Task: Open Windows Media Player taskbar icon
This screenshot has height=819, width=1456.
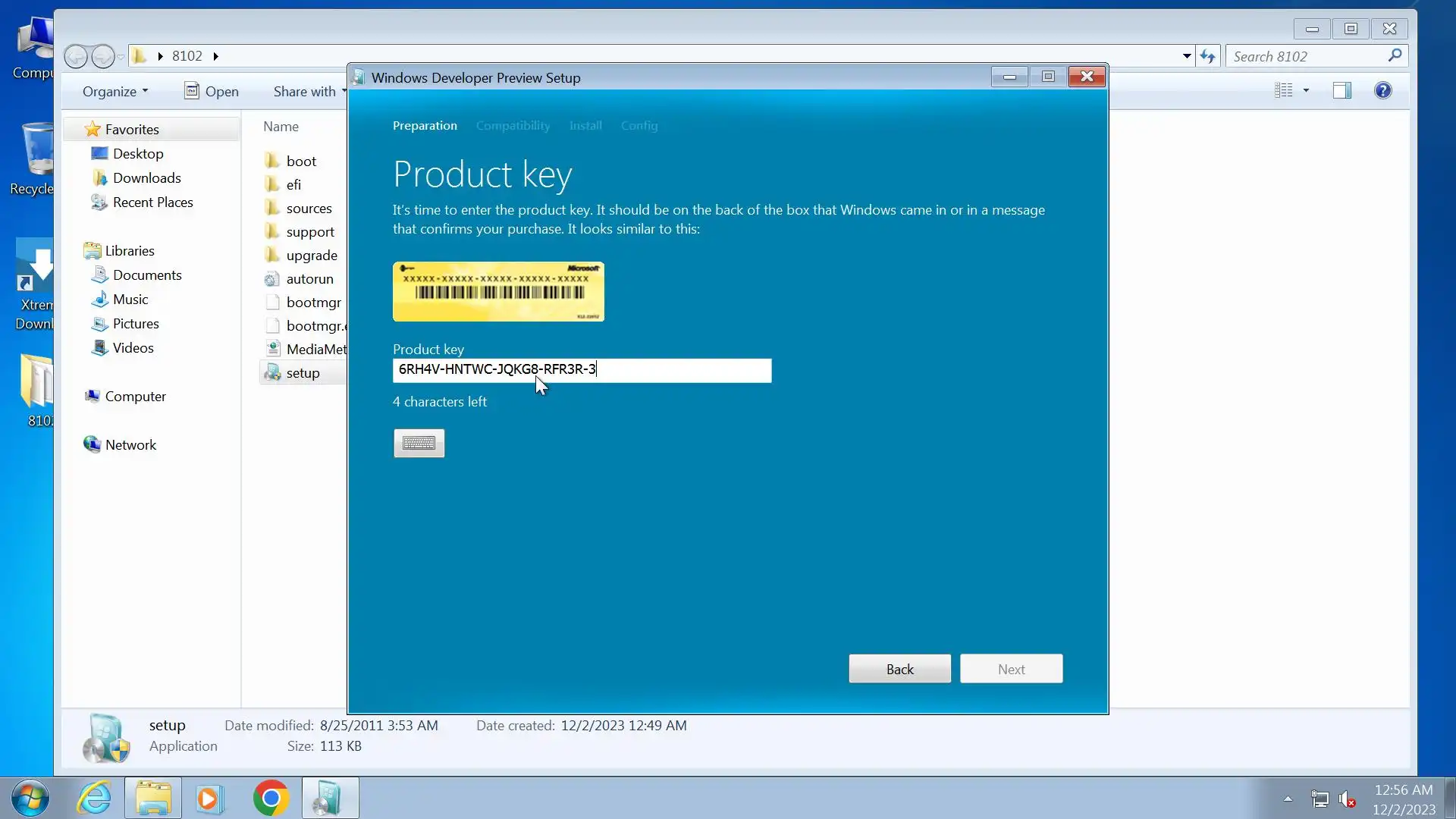Action: 210,799
